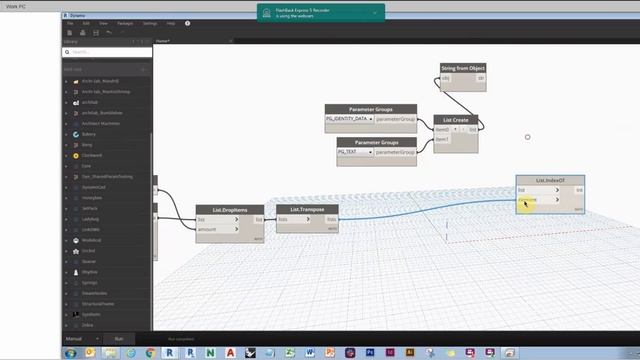Screen dimensions: 640x360
Task: Select the List.Transpose node header
Action: tap(307, 209)
